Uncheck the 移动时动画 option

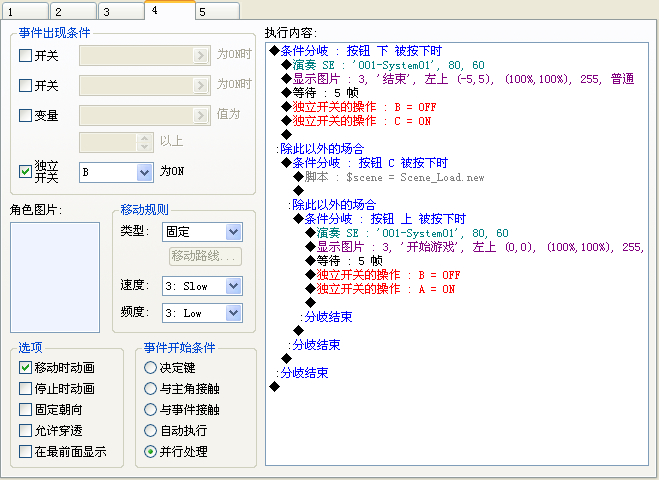[x=25, y=367]
